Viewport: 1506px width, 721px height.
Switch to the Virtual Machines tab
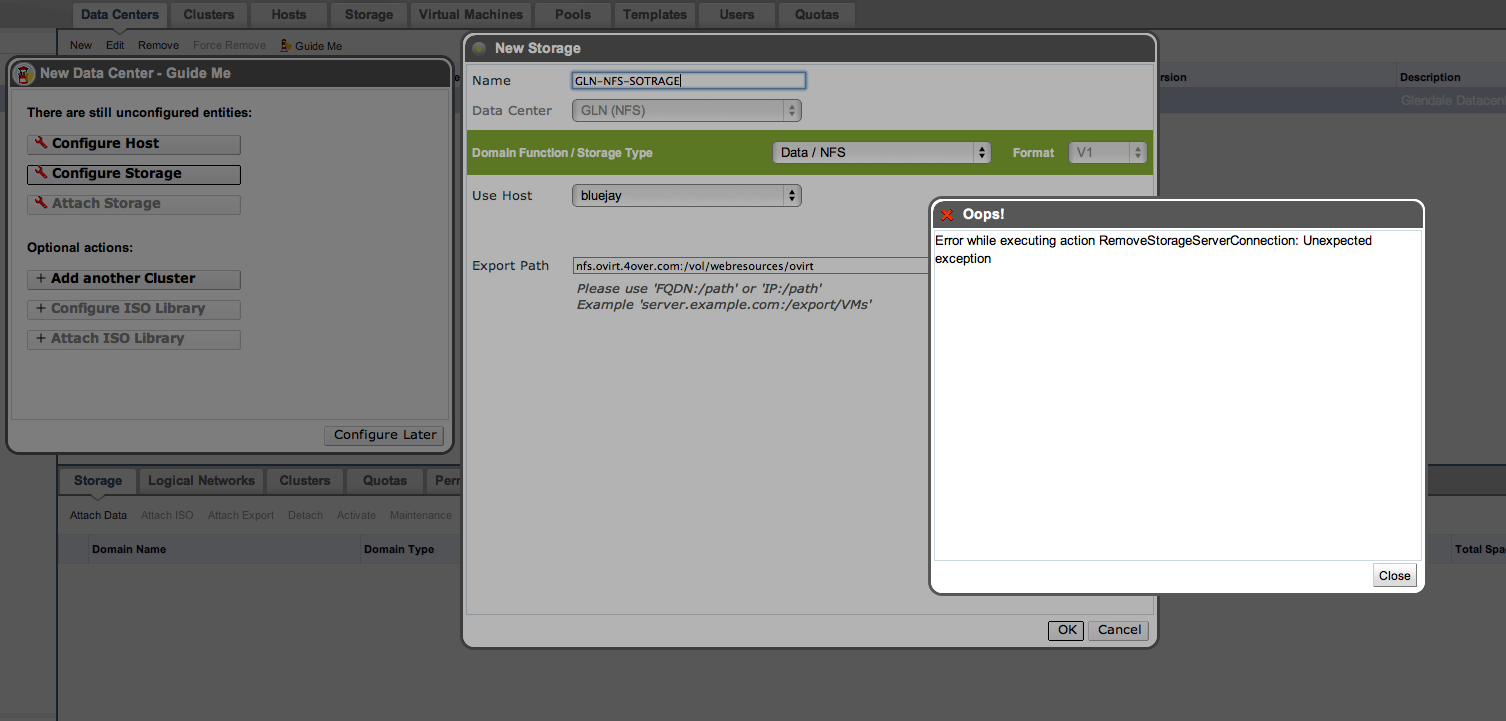(x=470, y=15)
